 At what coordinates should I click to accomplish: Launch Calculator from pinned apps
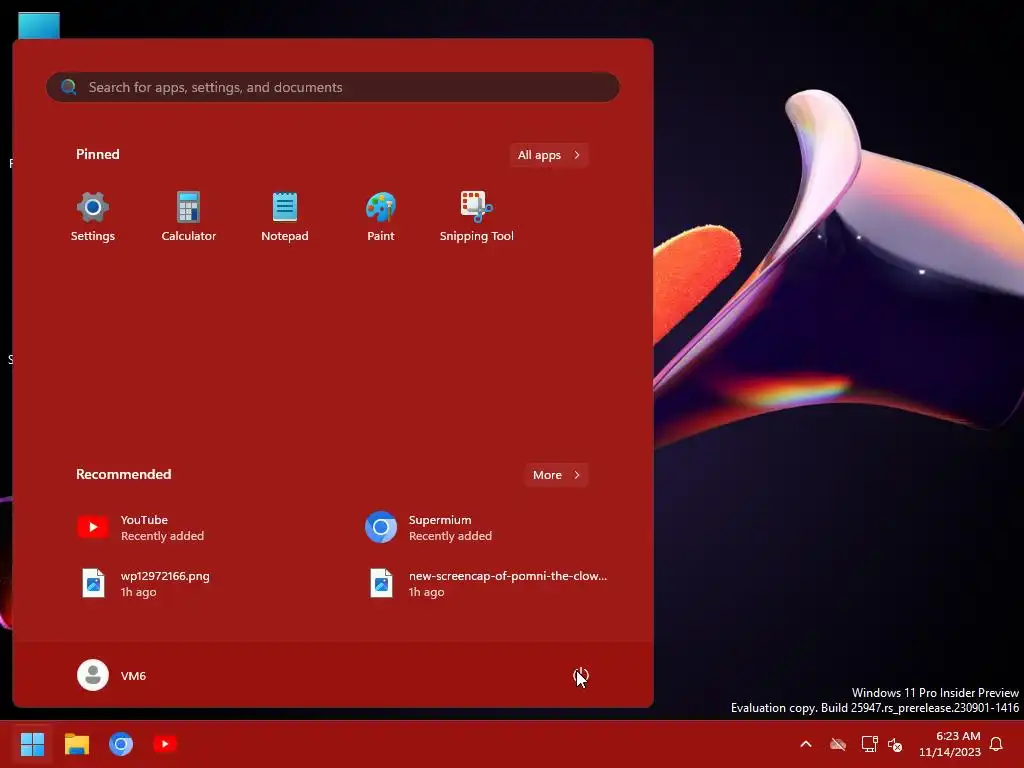tap(188, 217)
